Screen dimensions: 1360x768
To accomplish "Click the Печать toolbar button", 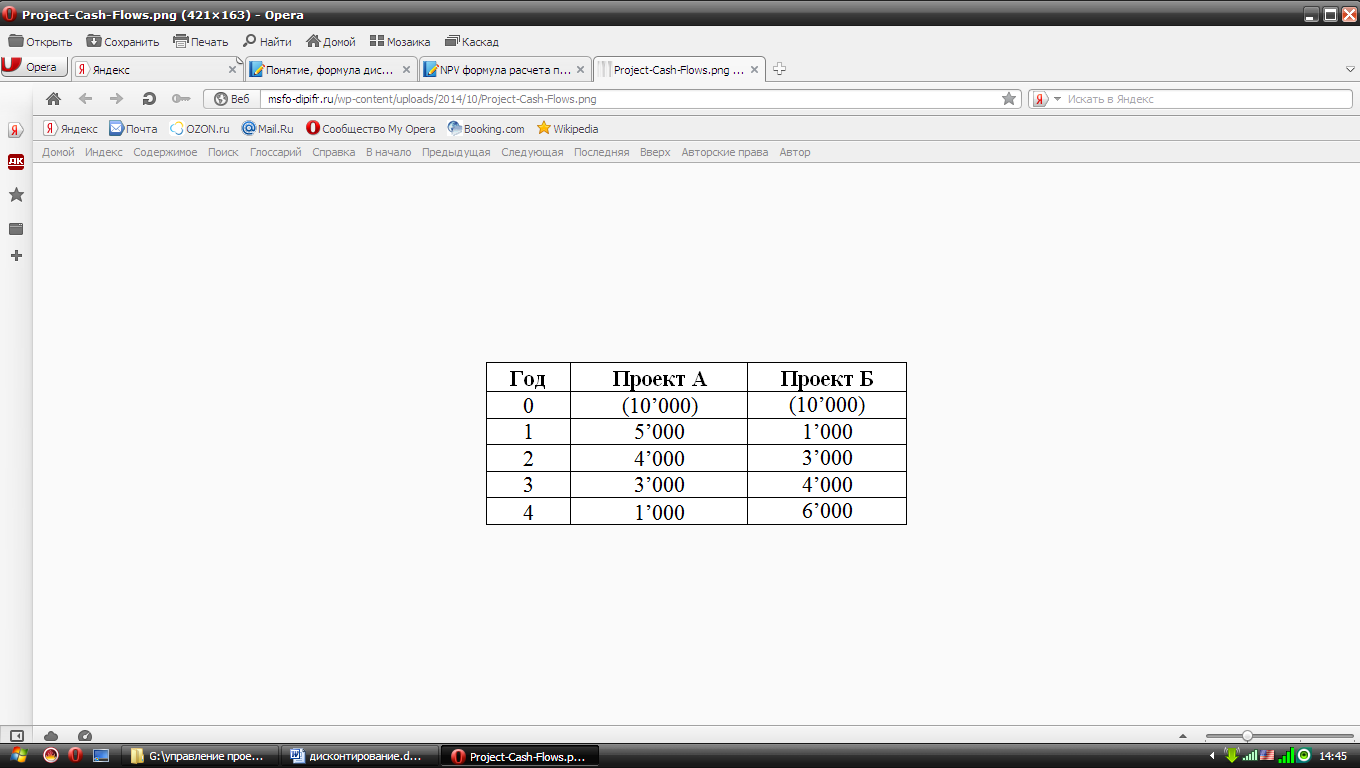I will coord(201,42).
